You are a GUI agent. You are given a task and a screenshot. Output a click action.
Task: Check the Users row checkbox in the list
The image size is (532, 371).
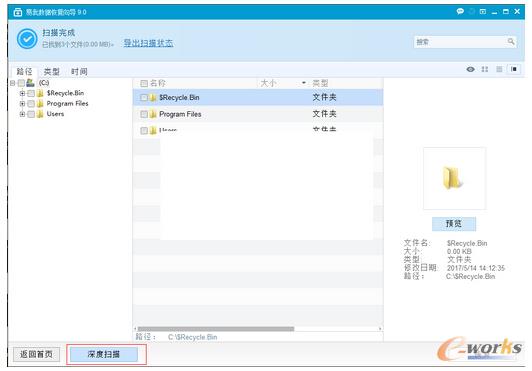click(144, 130)
